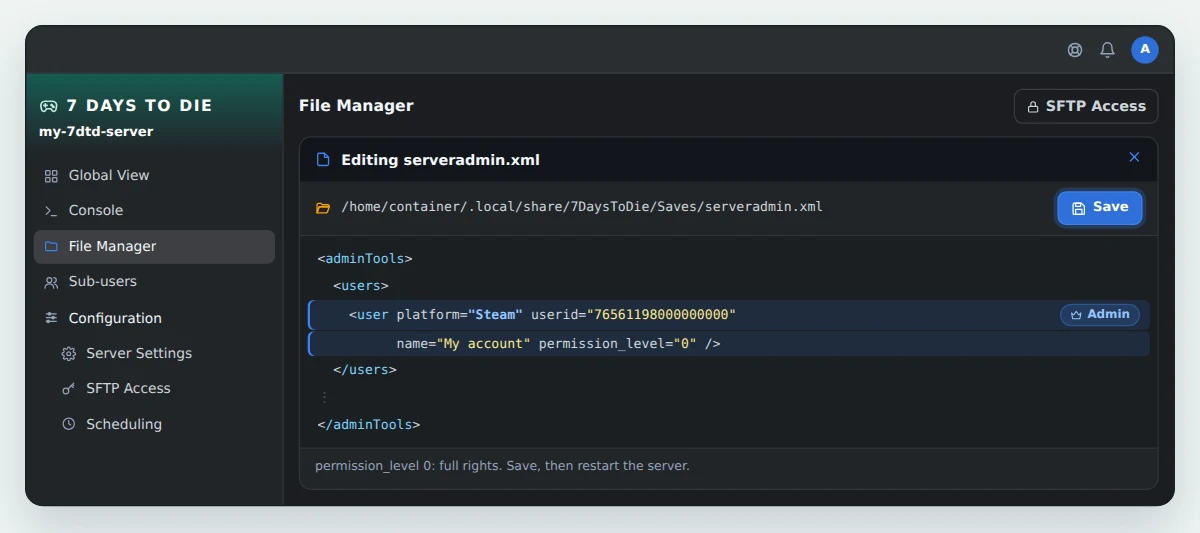Click the File Manager heading
The image size is (1200, 533).
pyautogui.click(x=356, y=106)
